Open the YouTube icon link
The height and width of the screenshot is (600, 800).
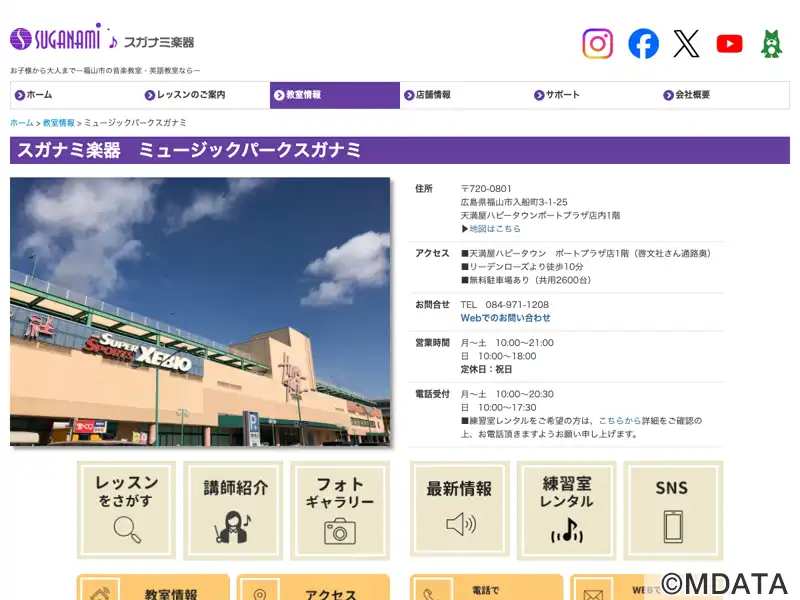click(x=729, y=44)
